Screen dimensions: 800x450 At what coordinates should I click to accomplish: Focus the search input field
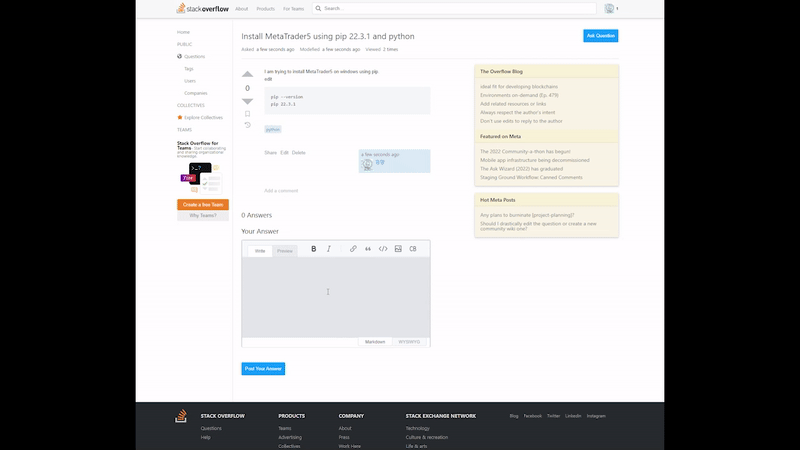point(454,8)
